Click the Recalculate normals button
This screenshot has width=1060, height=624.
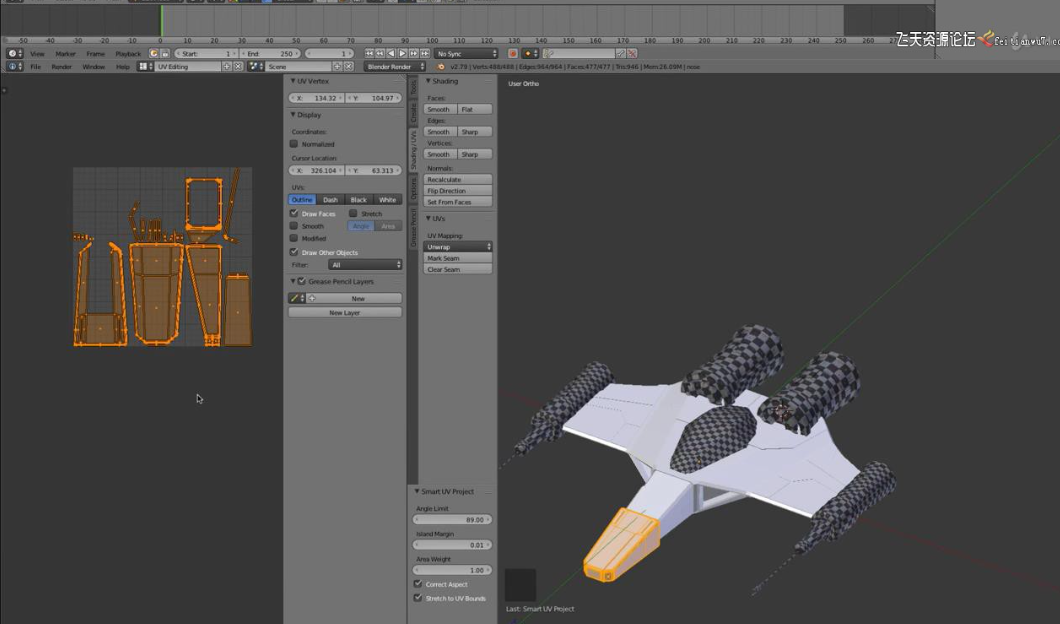coord(458,179)
